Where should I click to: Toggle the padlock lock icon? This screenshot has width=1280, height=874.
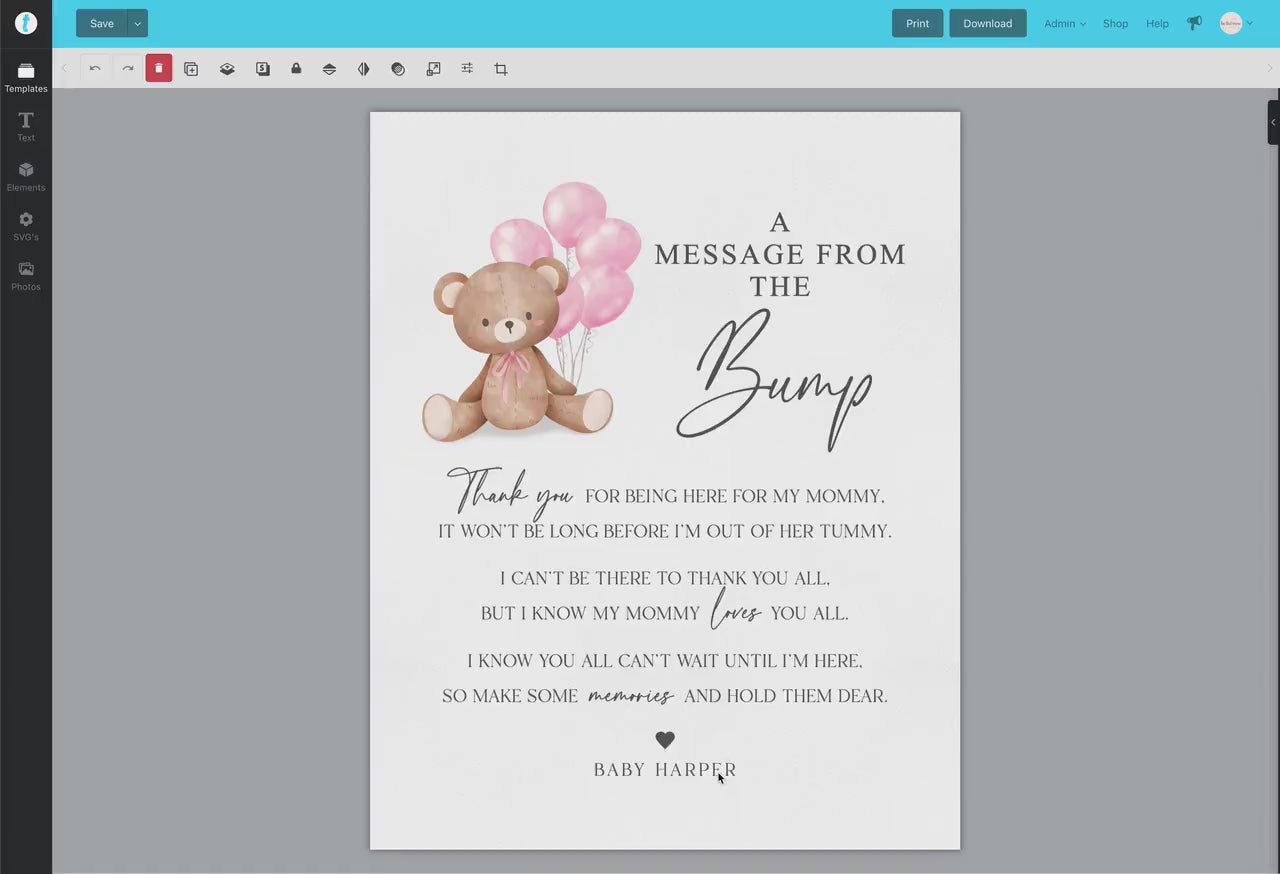point(296,69)
